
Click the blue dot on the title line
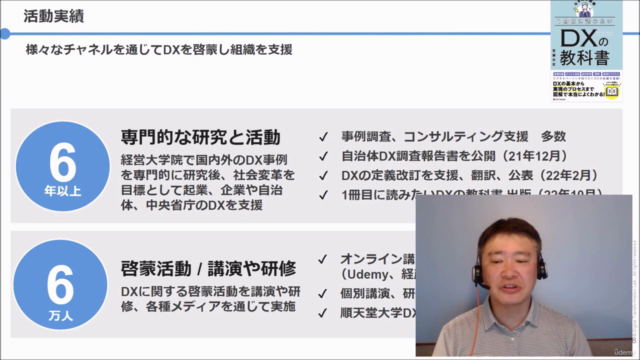[5, 34]
